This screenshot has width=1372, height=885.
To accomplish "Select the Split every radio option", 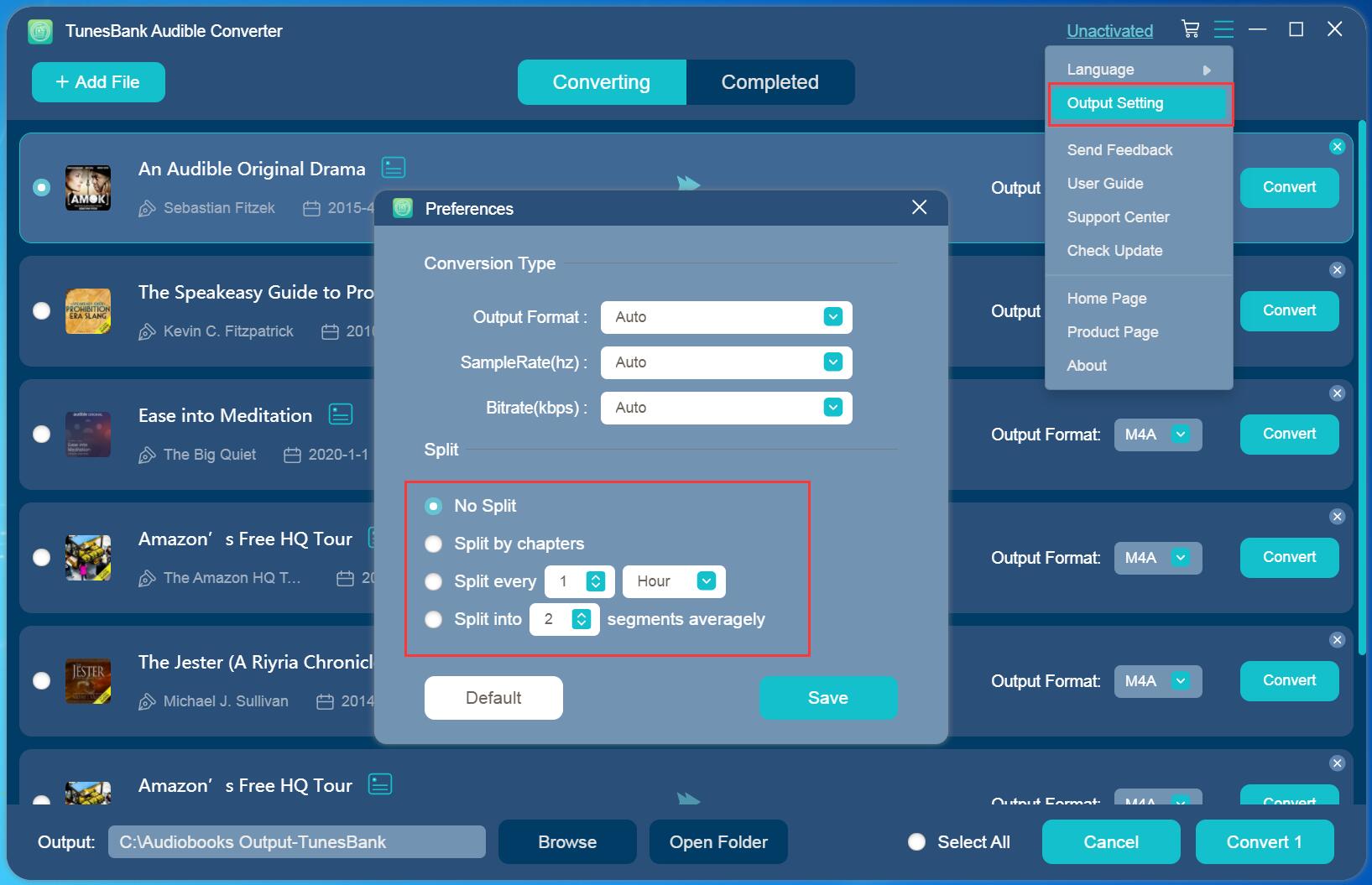I will (x=433, y=581).
